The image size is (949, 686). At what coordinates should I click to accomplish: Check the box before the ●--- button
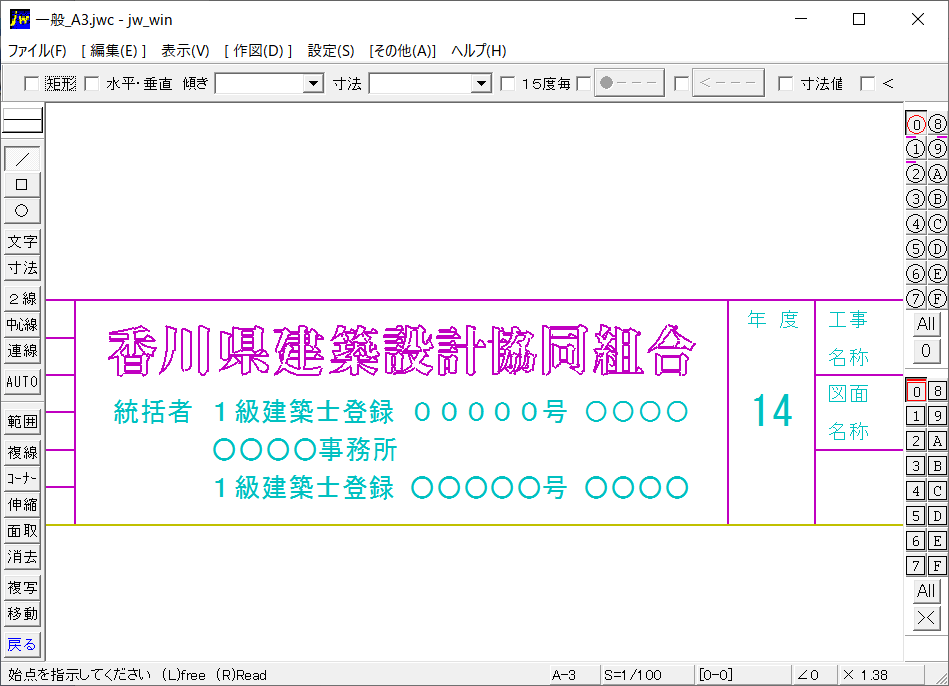pos(584,84)
